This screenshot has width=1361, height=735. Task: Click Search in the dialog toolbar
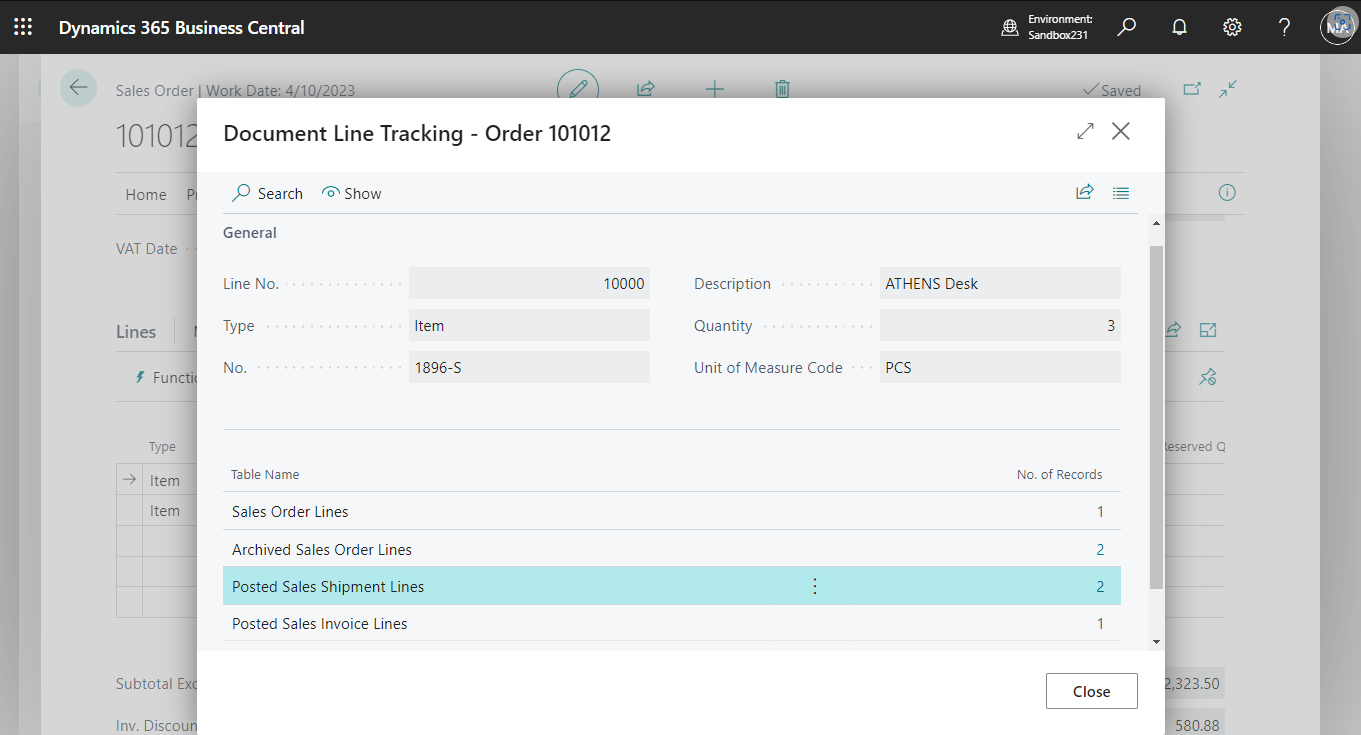pyautogui.click(x=268, y=193)
